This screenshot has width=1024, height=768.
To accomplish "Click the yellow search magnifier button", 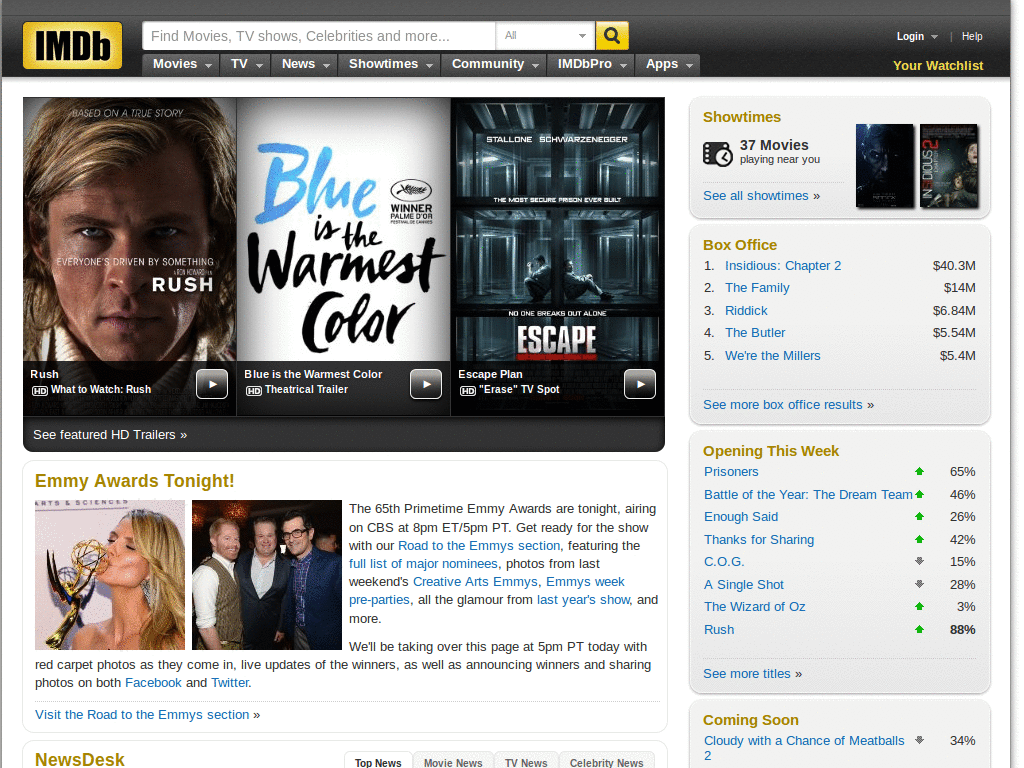I will [x=612, y=35].
